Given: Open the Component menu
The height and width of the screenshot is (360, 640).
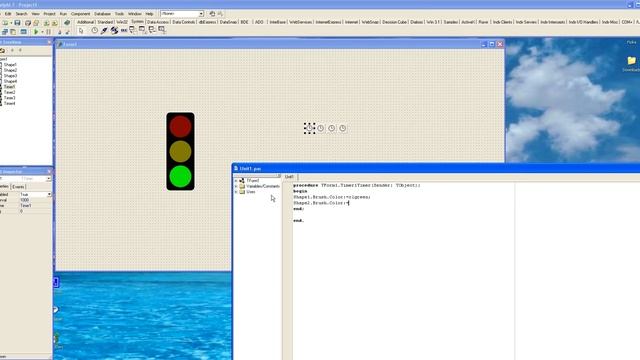Looking at the screenshot, I should (80, 14).
